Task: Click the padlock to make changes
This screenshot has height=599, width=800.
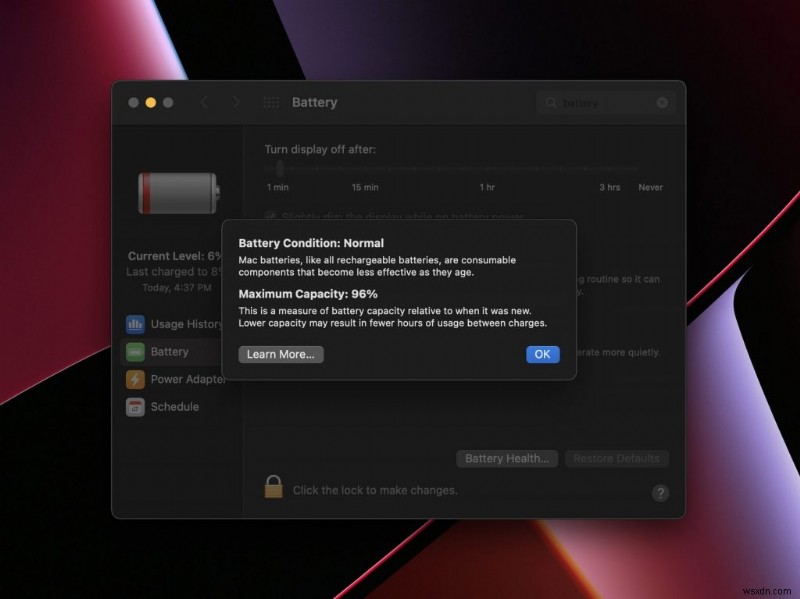Action: [272, 491]
